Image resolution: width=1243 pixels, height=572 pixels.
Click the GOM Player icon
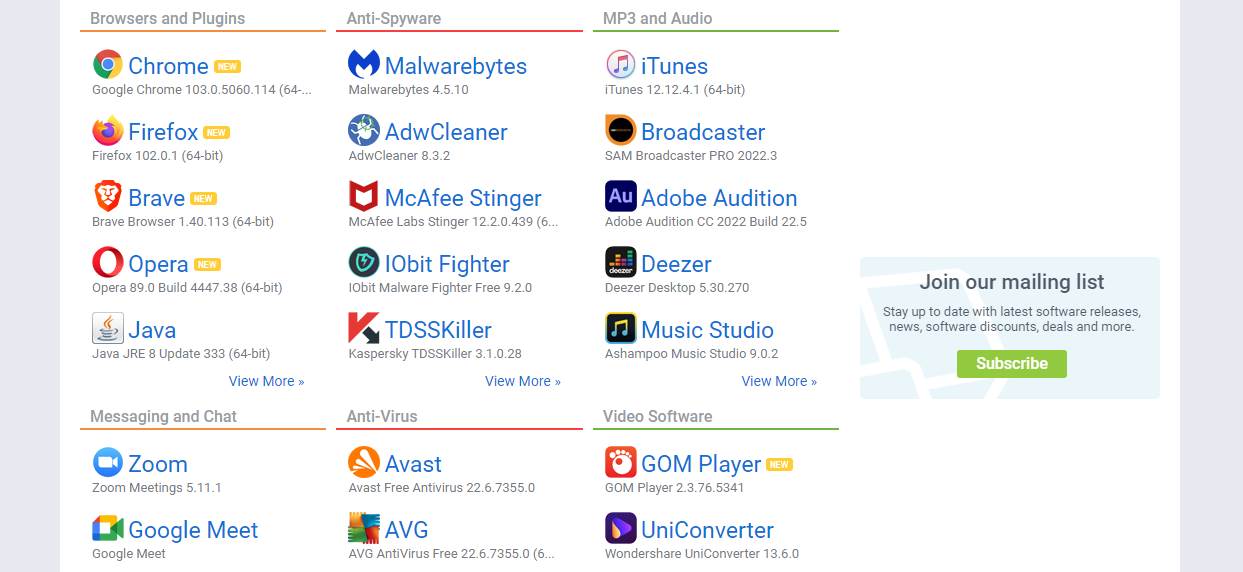[621, 463]
